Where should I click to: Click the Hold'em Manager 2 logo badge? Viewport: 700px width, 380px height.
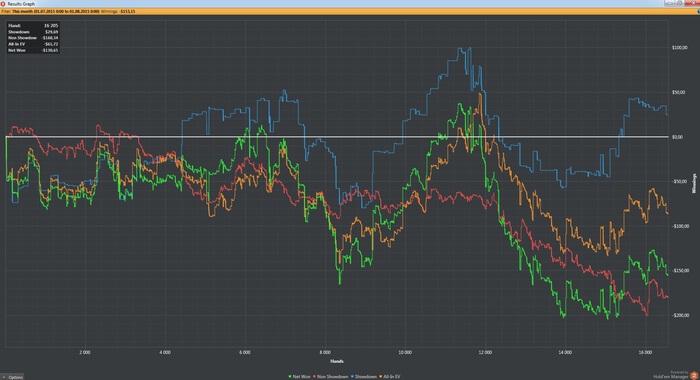694,376
